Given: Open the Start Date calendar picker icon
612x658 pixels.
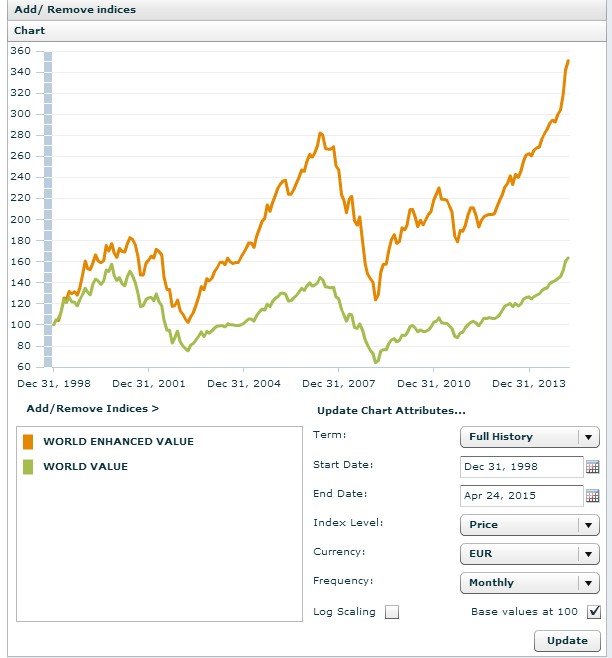Looking at the screenshot, I should (592, 467).
